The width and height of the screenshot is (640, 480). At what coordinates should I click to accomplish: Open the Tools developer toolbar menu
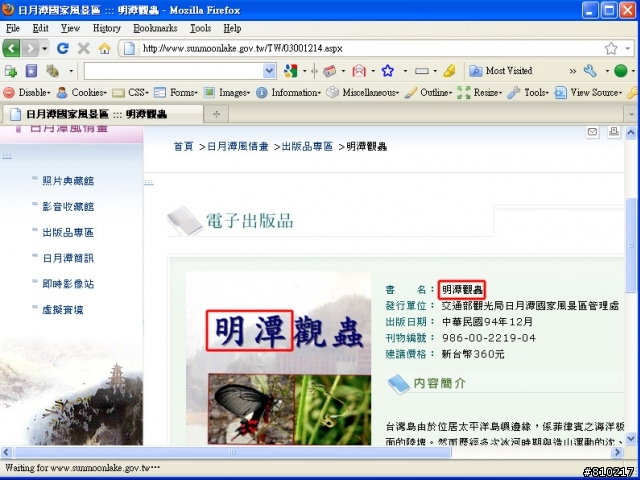point(528,93)
